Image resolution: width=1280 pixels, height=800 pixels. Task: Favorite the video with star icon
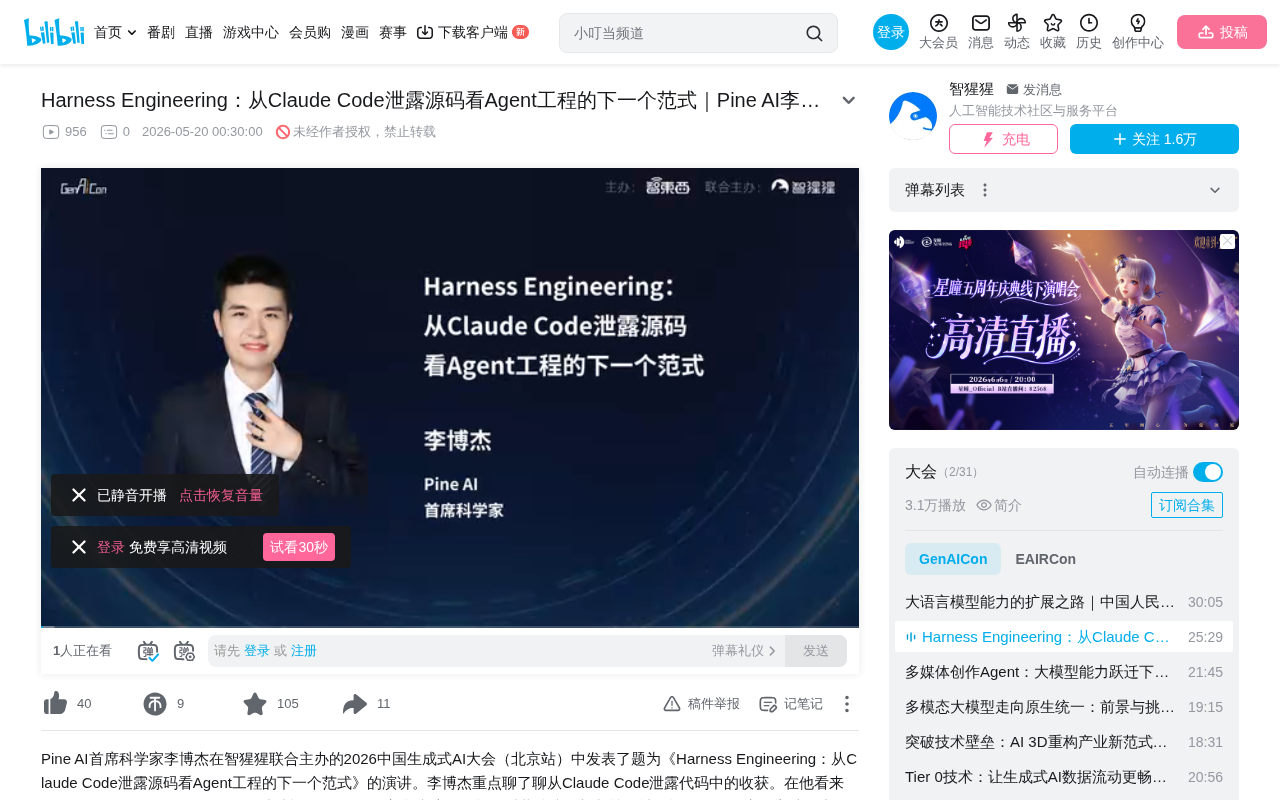tap(255, 704)
